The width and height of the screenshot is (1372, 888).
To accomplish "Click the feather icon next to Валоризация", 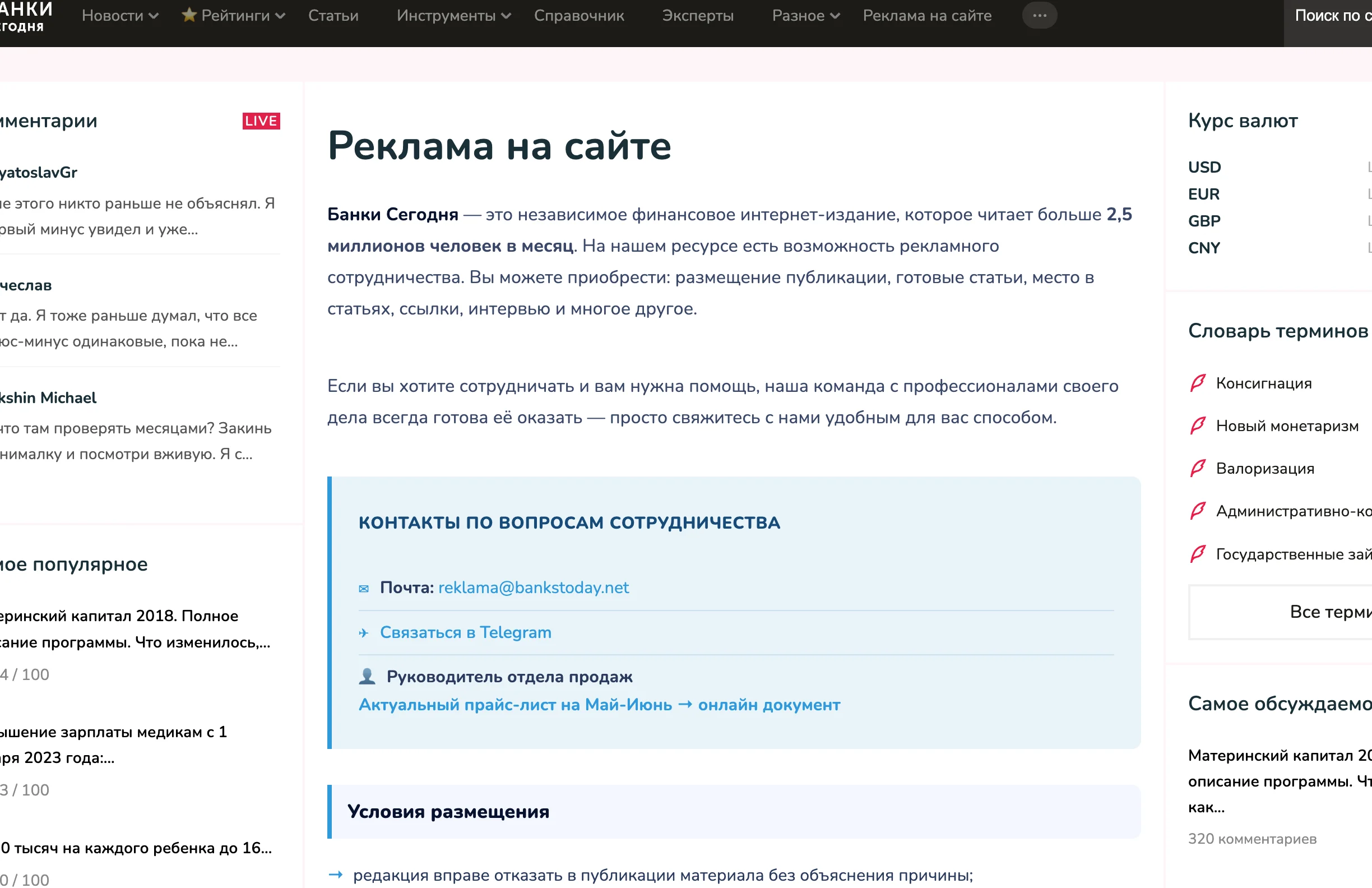I will coord(1198,468).
